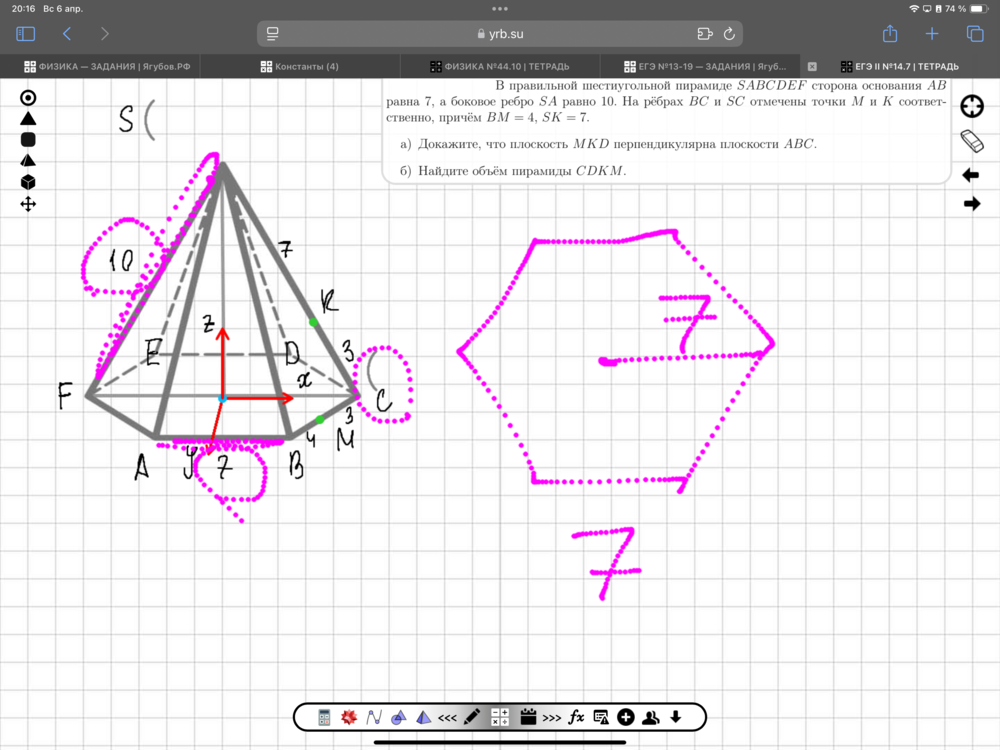
Task: Click the red Wolfram star icon
Action: 349,717
